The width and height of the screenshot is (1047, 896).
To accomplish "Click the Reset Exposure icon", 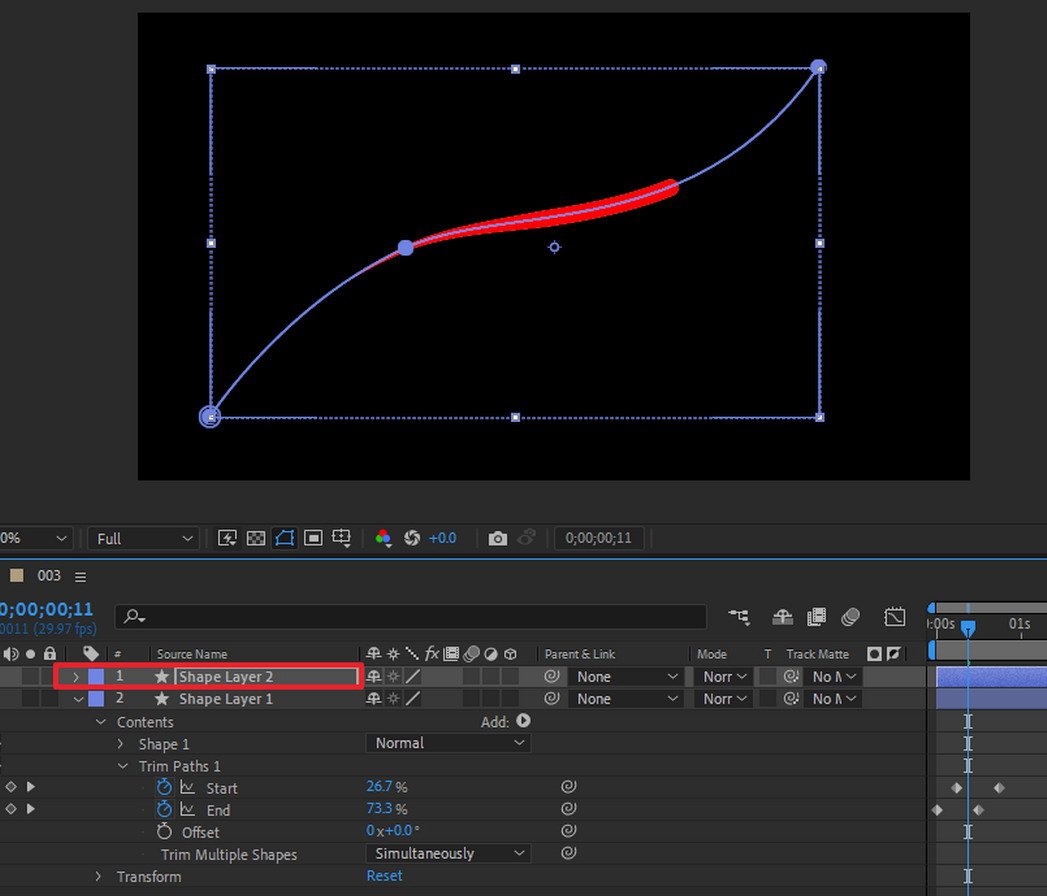I will click(411, 538).
